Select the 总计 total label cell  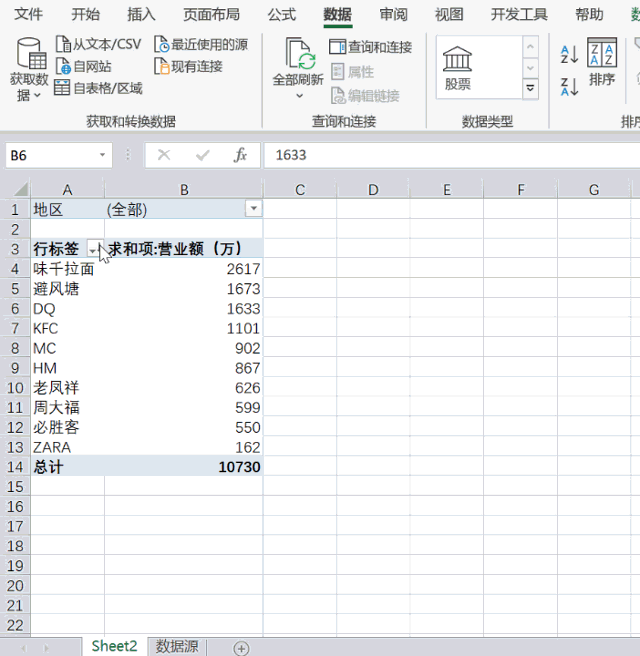67,466
